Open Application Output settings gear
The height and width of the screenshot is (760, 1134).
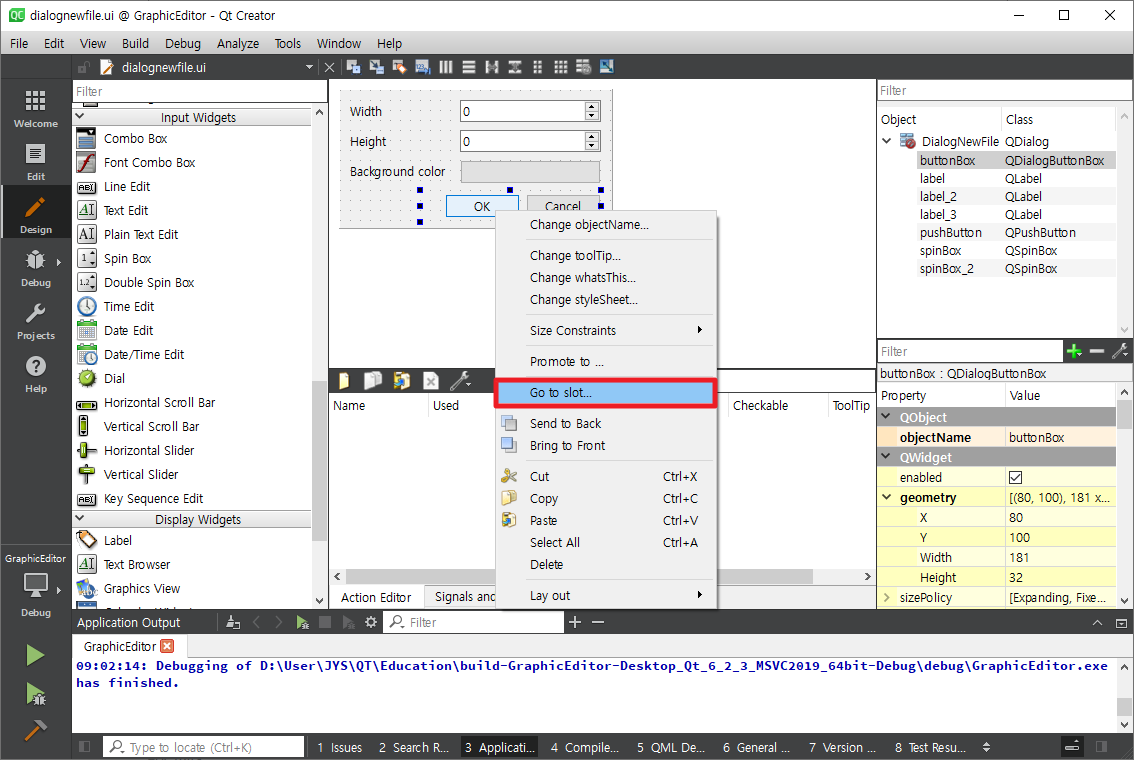point(371,622)
